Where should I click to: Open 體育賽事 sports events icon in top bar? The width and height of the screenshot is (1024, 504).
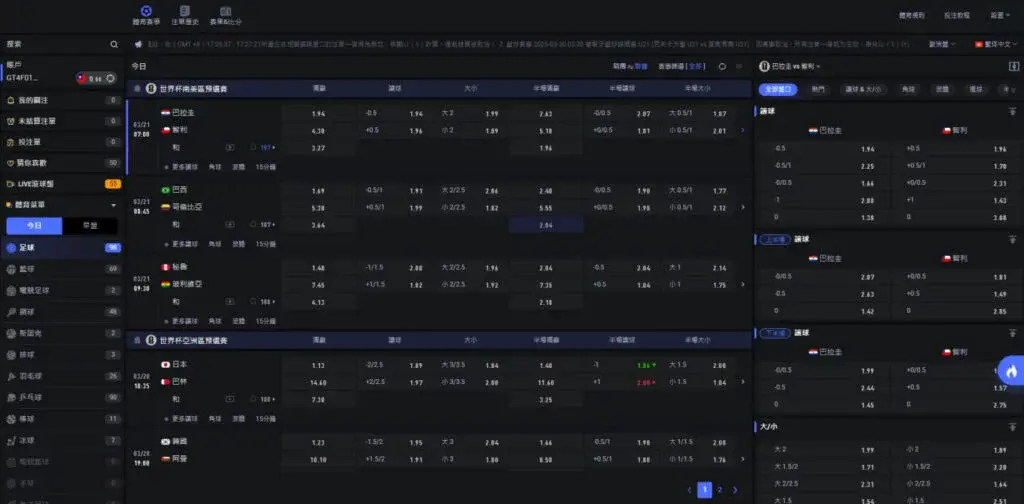point(144,15)
